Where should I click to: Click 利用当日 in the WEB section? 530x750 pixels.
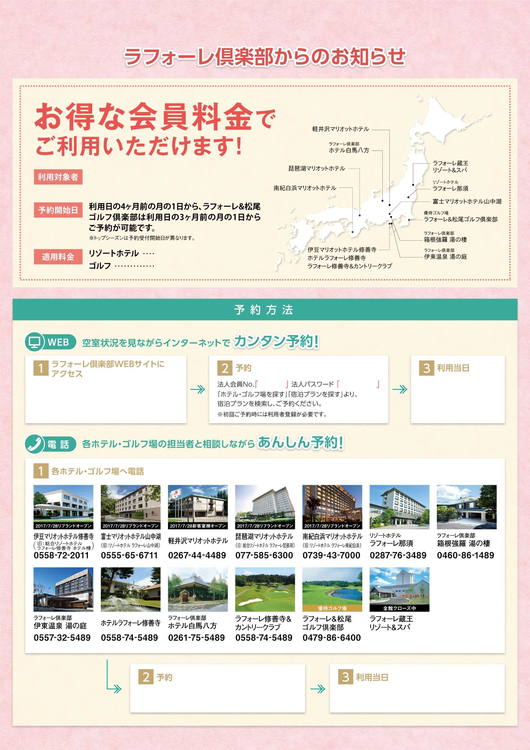453,368
